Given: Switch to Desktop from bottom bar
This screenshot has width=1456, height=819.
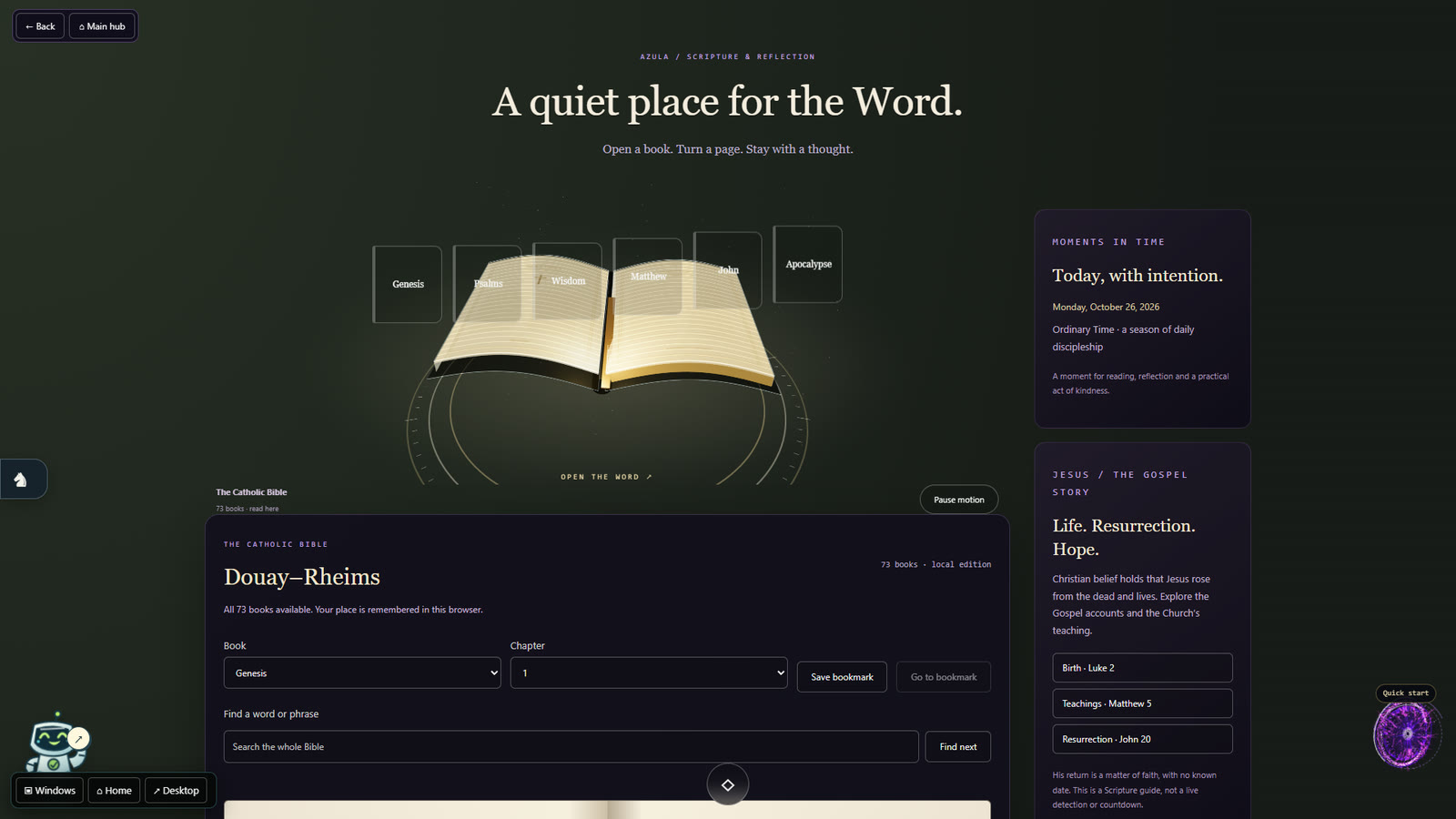Looking at the screenshot, I should 177,791.
